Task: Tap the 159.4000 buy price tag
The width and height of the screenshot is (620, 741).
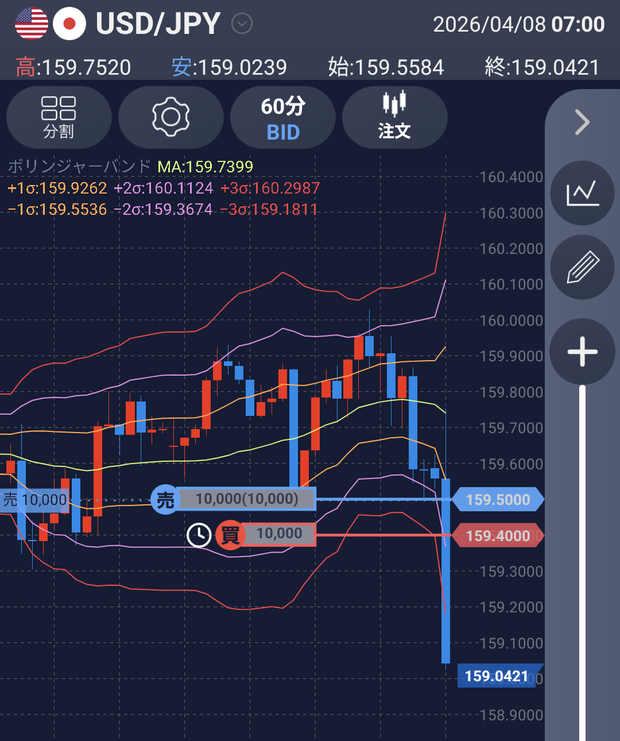Action: click(498, 535)
